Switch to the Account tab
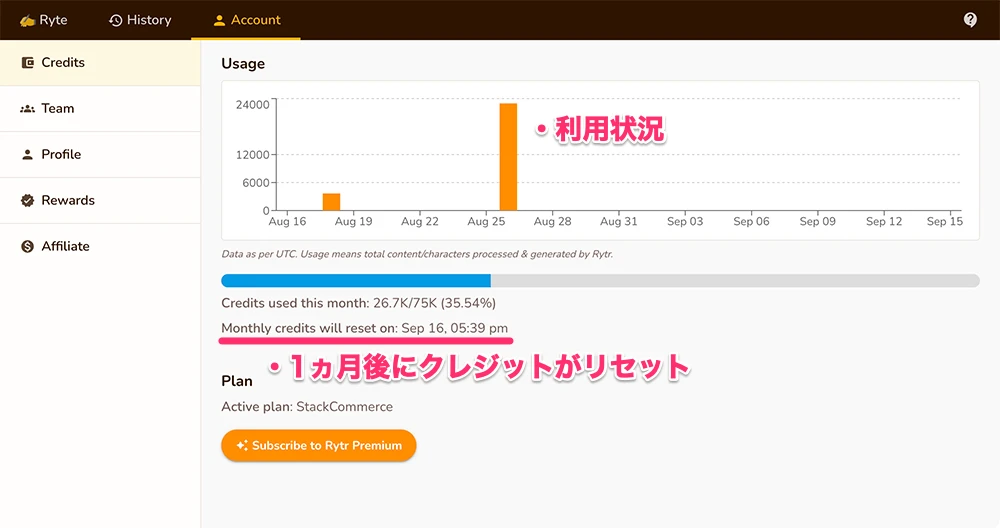This screenshot has width=1000, height=528. pos(247,20)
